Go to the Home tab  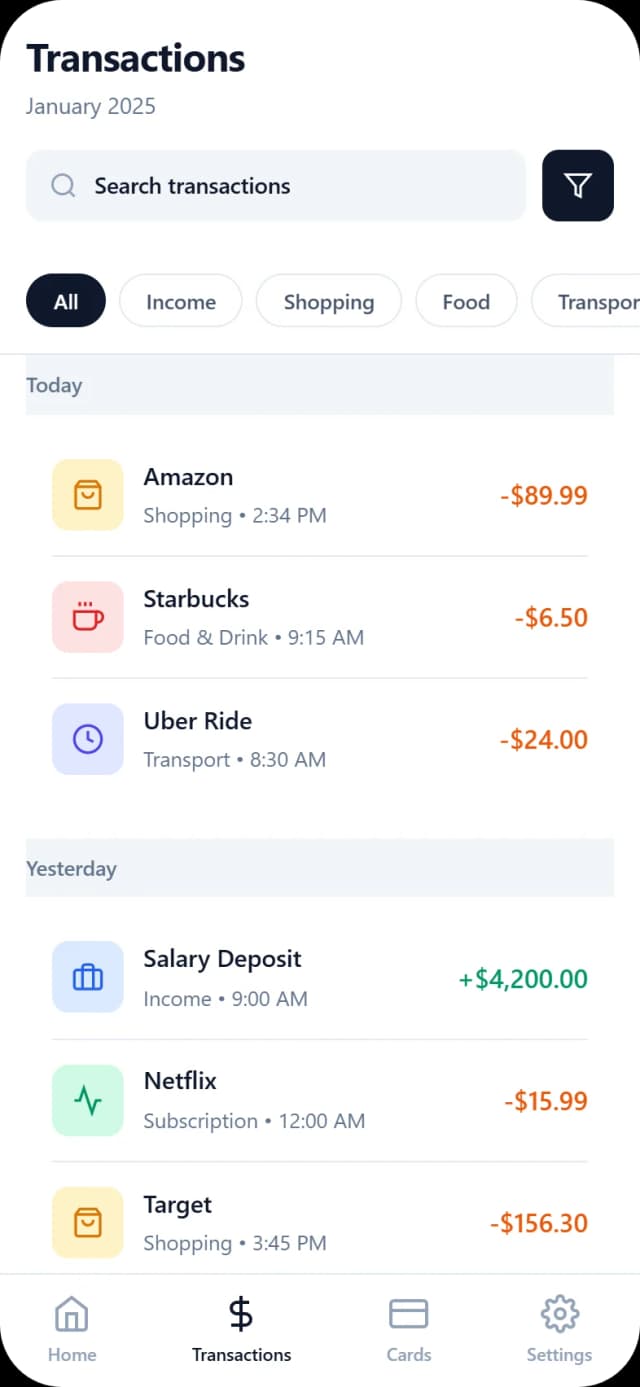71,1325
